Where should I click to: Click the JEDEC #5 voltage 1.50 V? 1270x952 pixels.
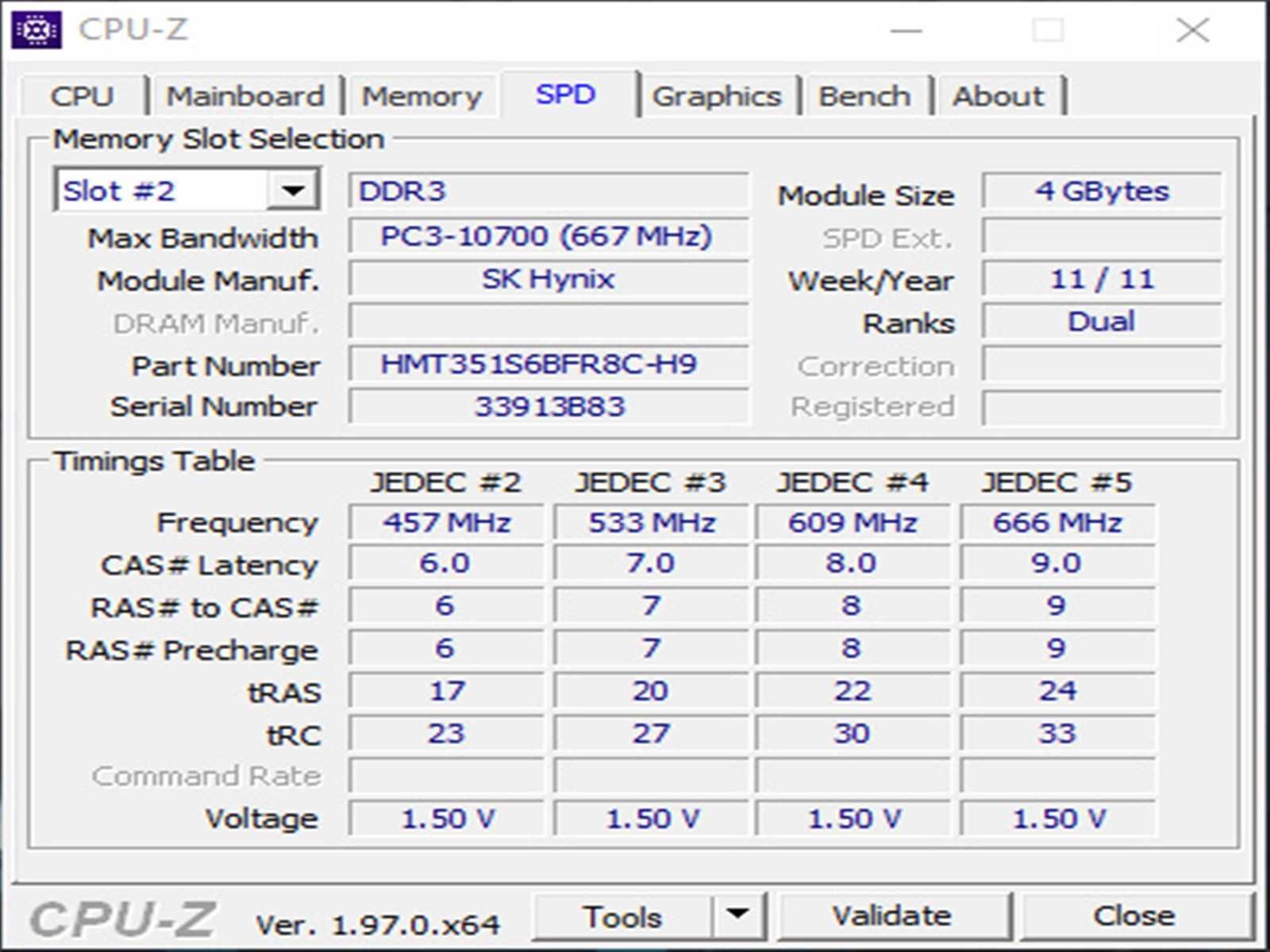(1057, 818)
